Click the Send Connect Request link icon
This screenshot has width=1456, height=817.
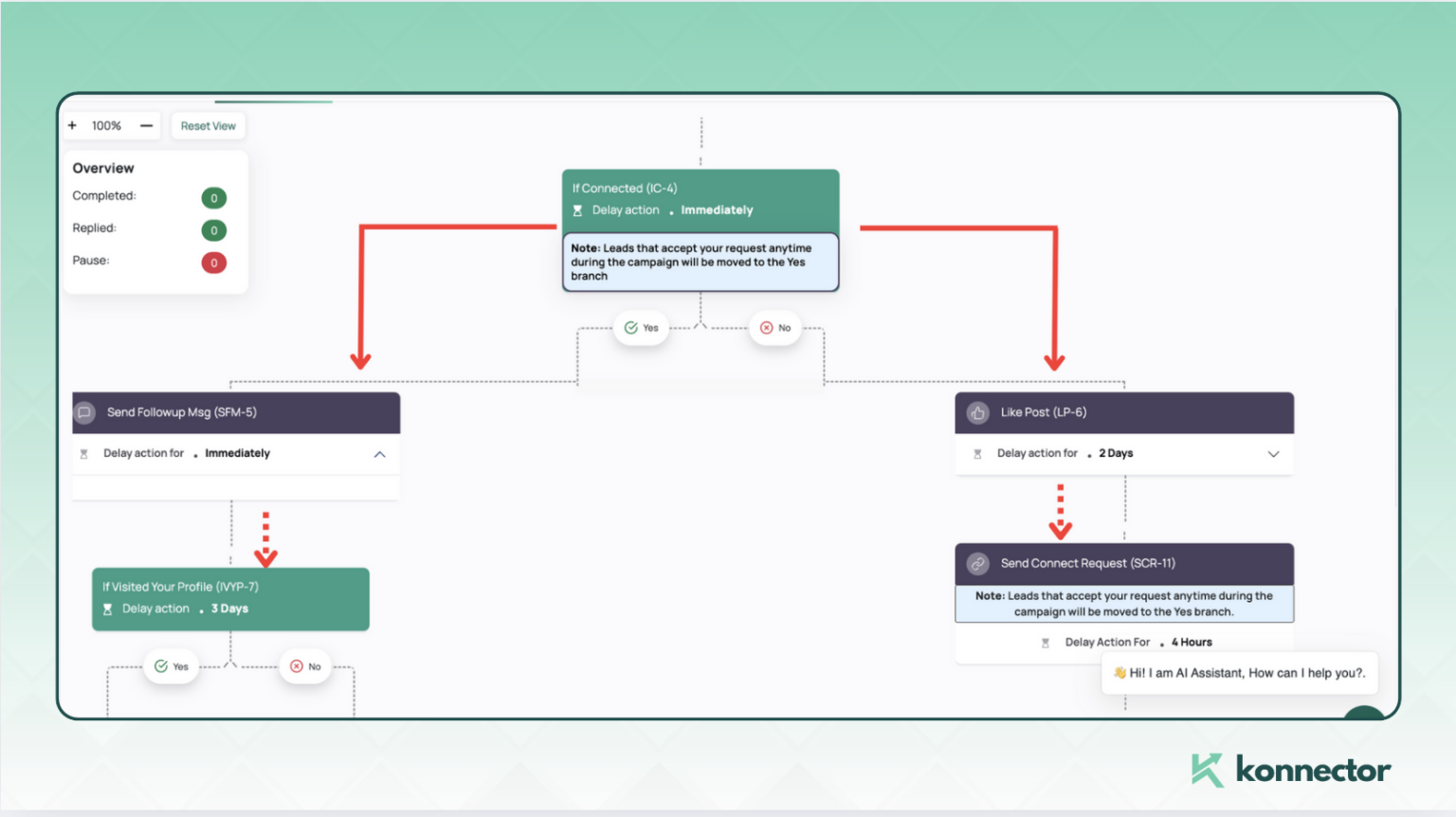(977, 563)
